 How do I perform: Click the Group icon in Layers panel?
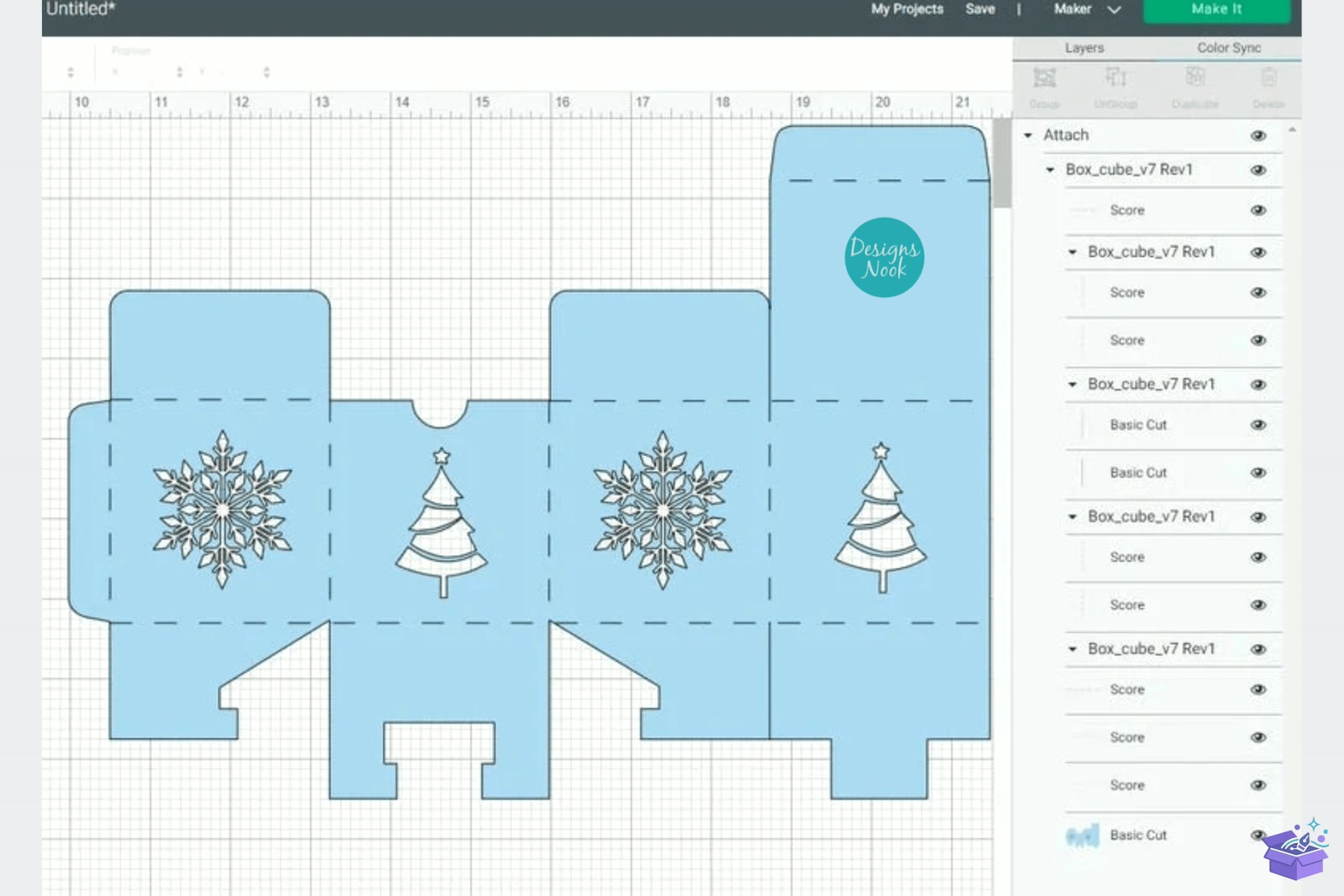click(1044, 79)
